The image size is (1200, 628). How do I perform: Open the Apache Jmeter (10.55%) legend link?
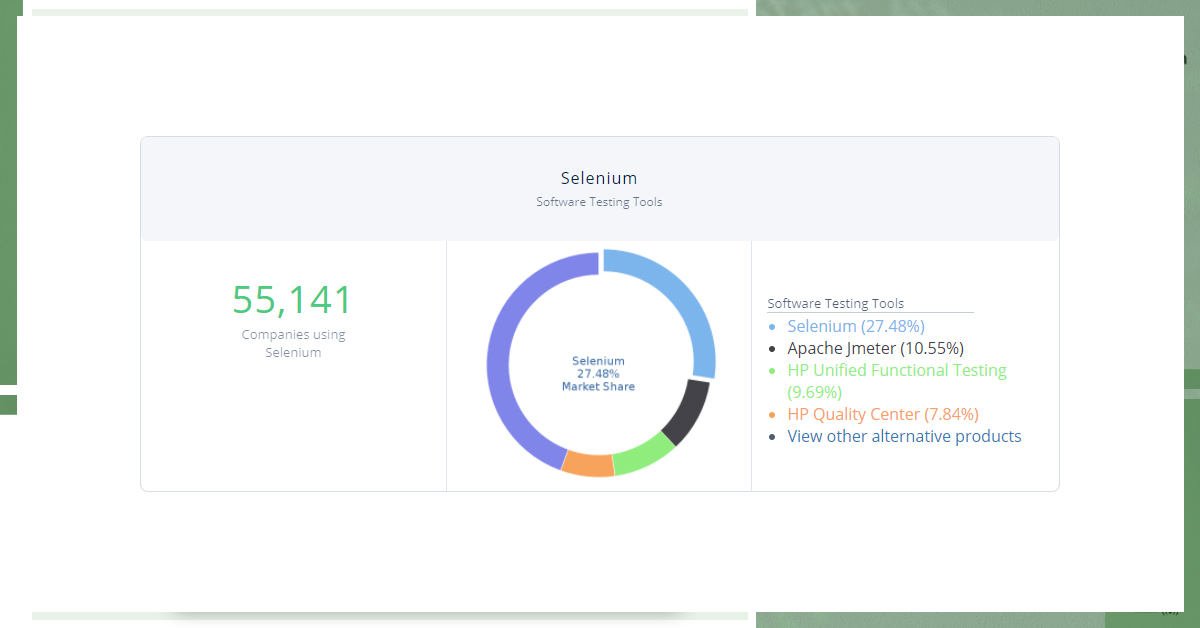[x=875, y=348]
